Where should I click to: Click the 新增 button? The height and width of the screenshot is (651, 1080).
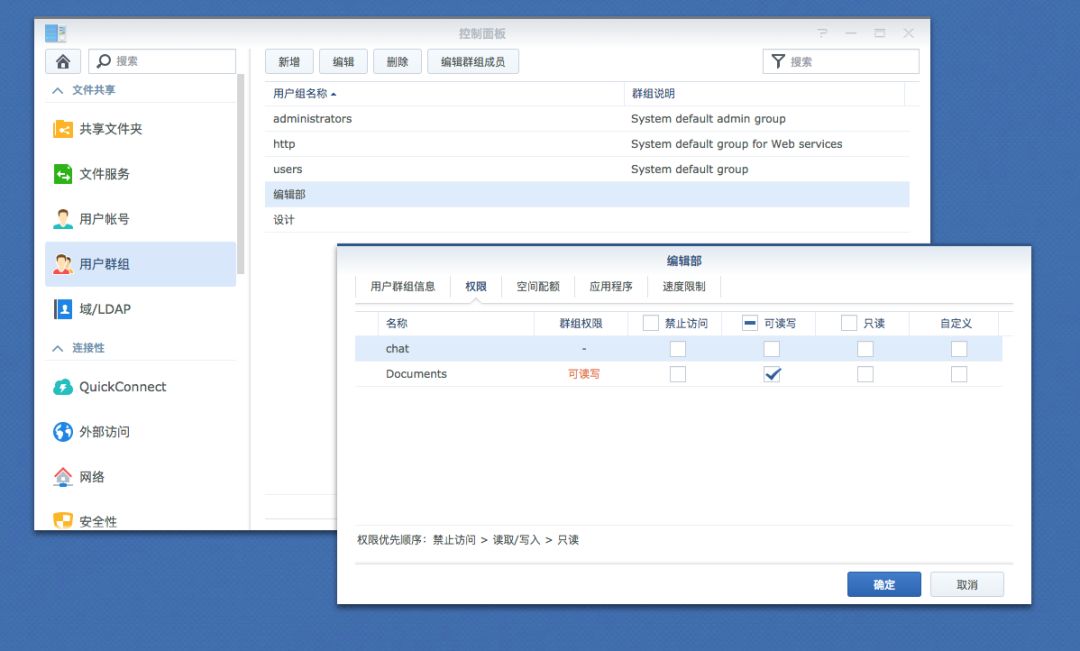click(x=289, y=61)
